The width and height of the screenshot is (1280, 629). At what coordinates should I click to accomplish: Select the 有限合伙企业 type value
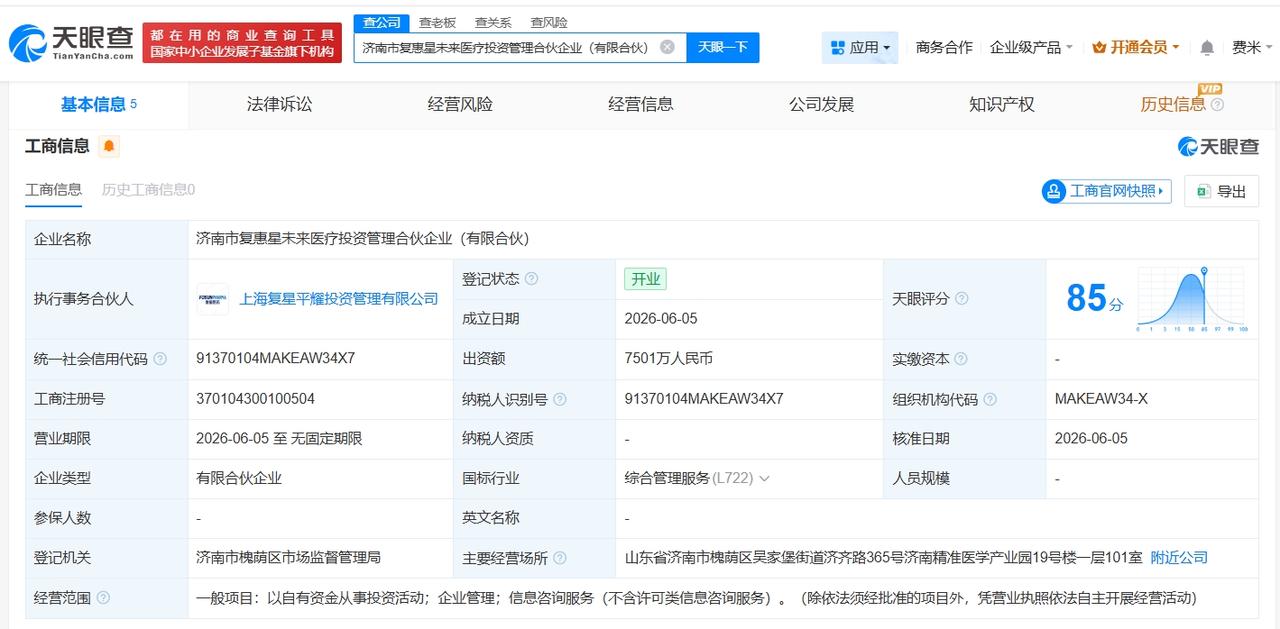point(239,479)
